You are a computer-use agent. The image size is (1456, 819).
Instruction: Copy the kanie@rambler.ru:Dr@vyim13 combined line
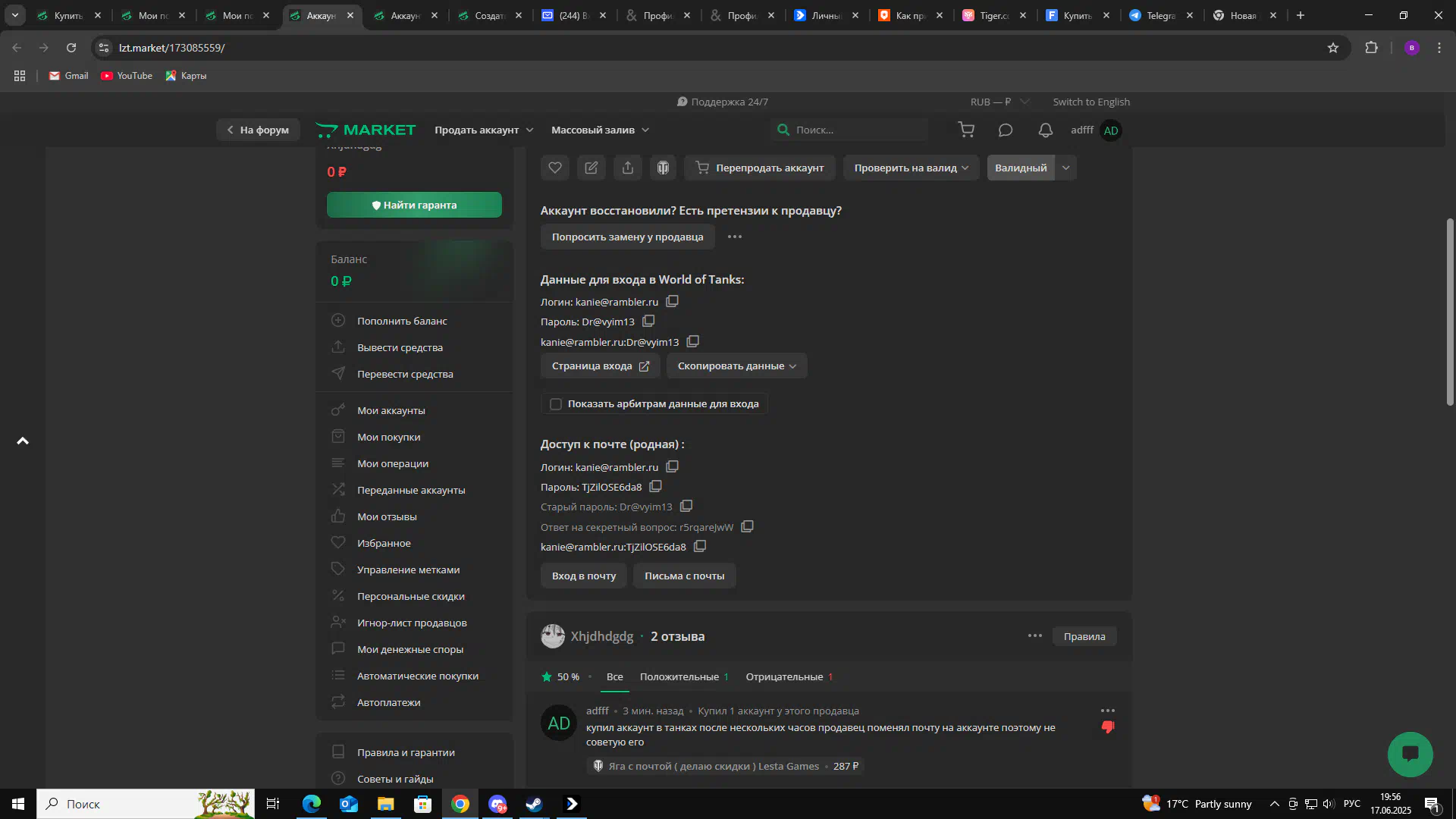tap(692, 341)
